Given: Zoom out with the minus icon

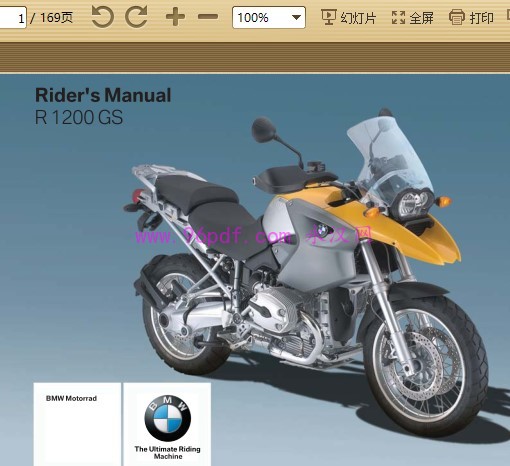Looking at the screenshot, I should click(208, 16).
